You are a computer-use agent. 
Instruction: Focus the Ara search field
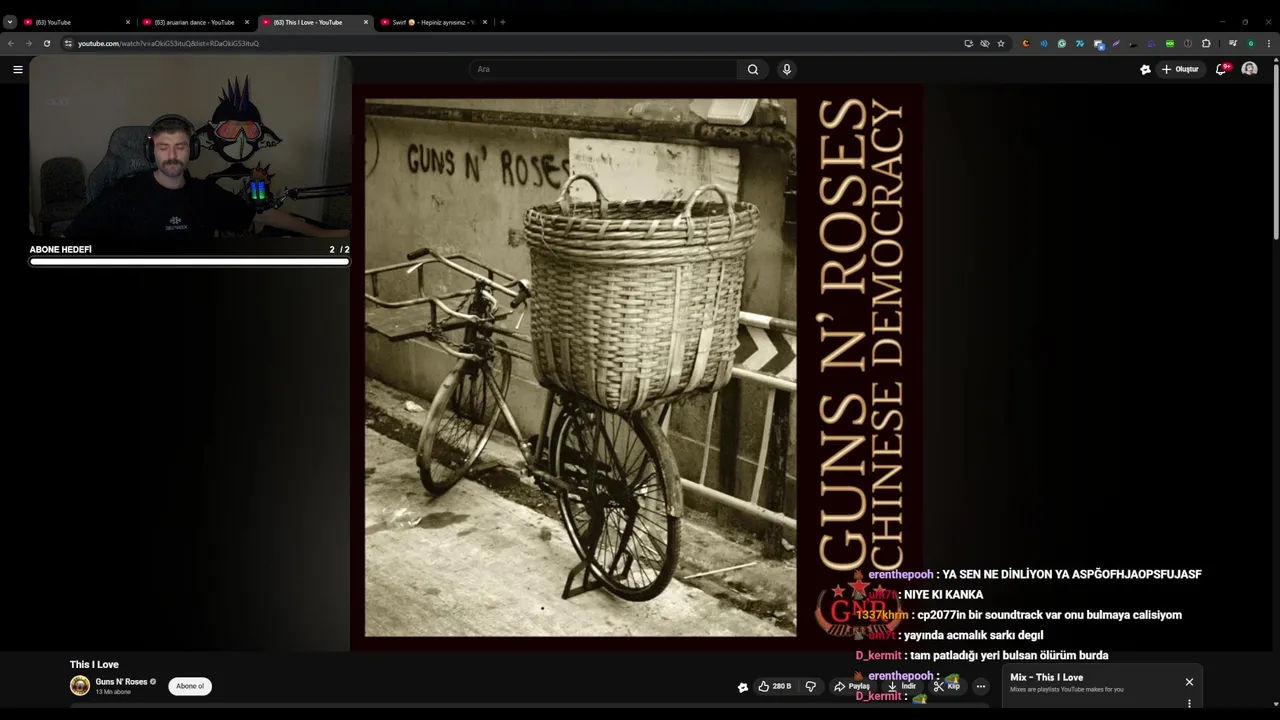tap(603, 69)
